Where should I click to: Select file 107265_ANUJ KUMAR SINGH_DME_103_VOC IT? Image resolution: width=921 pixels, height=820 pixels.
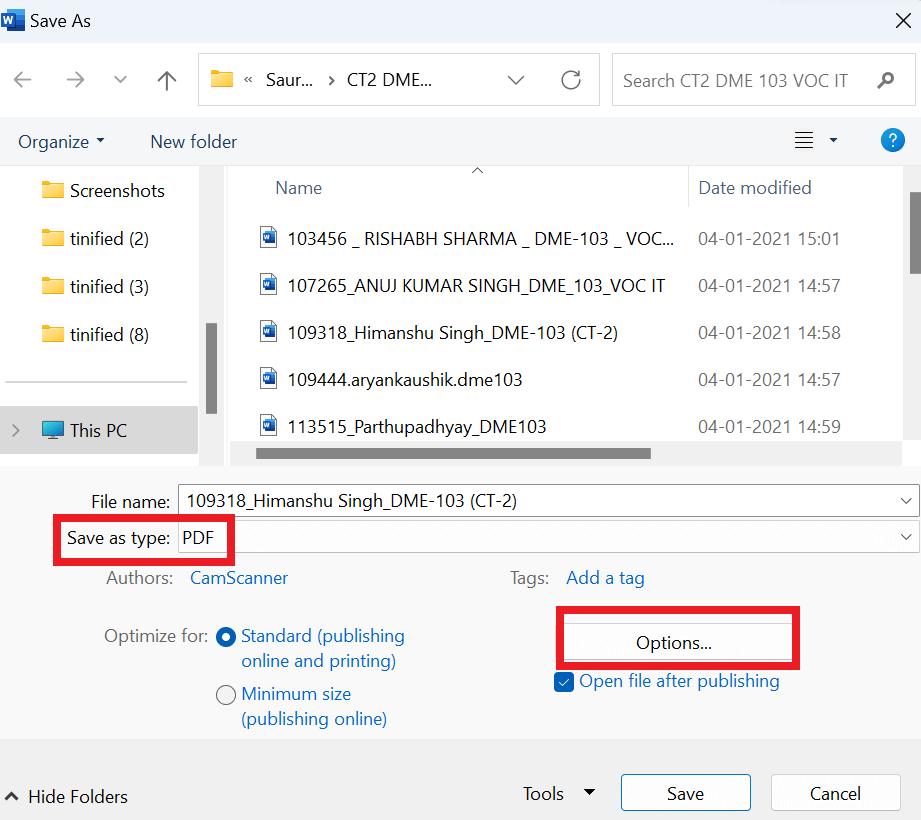[x=476, y=285]
